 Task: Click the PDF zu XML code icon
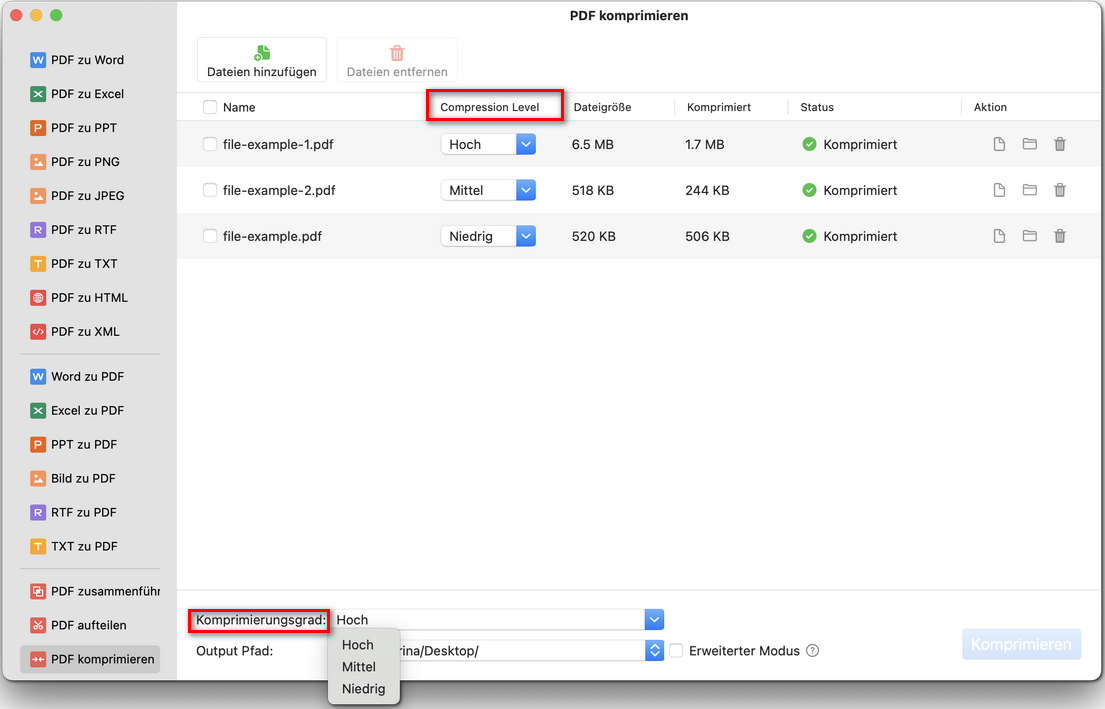tap(38, 332)
